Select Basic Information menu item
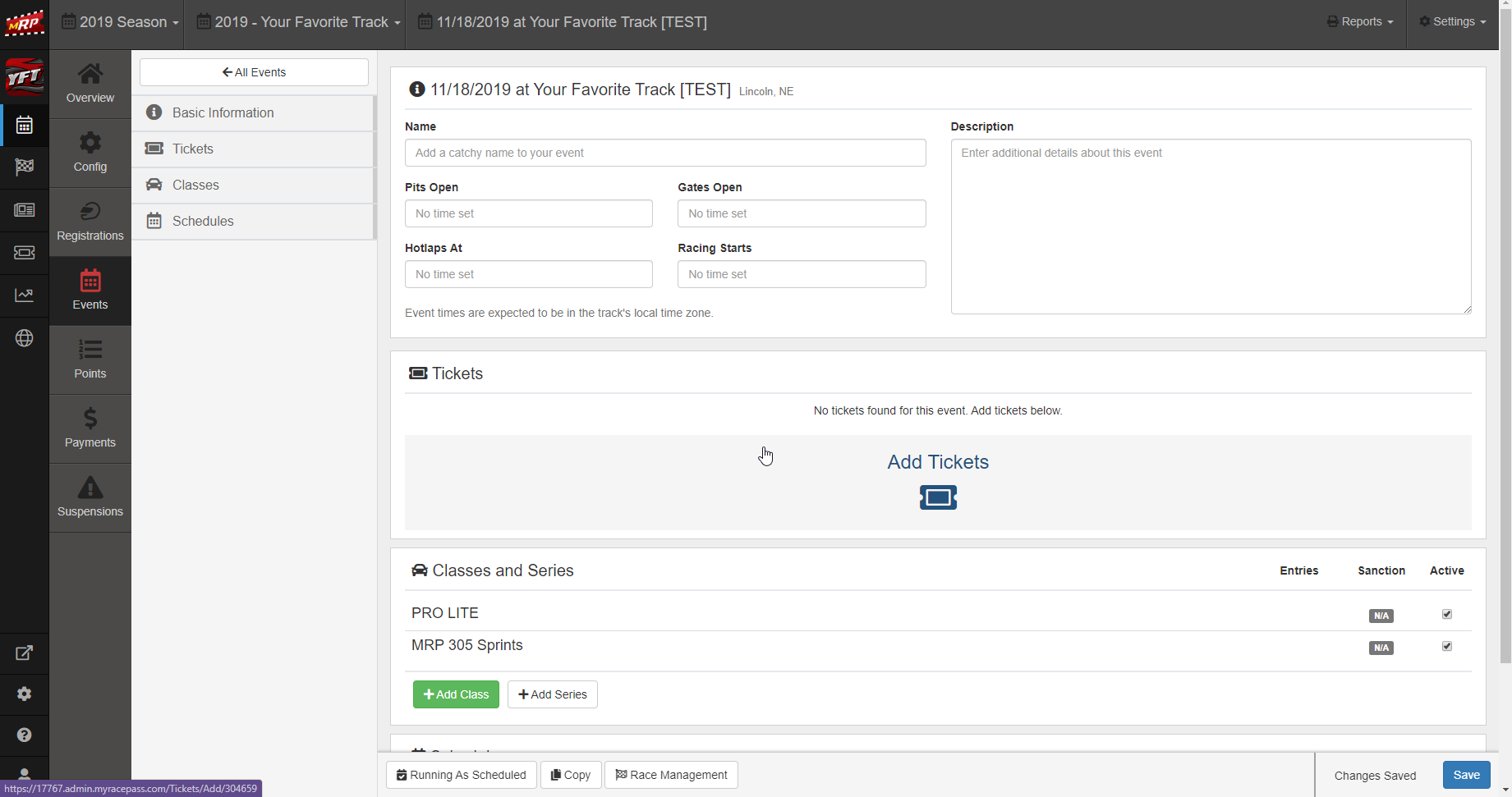Image resolution: width=1512 pixels, height=797 pixels. [253, 112]
